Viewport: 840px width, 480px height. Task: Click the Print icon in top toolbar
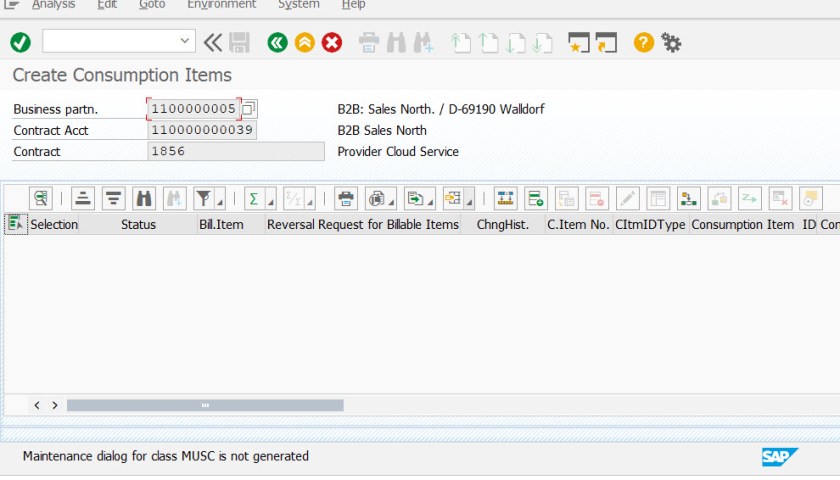pos(369,42)
